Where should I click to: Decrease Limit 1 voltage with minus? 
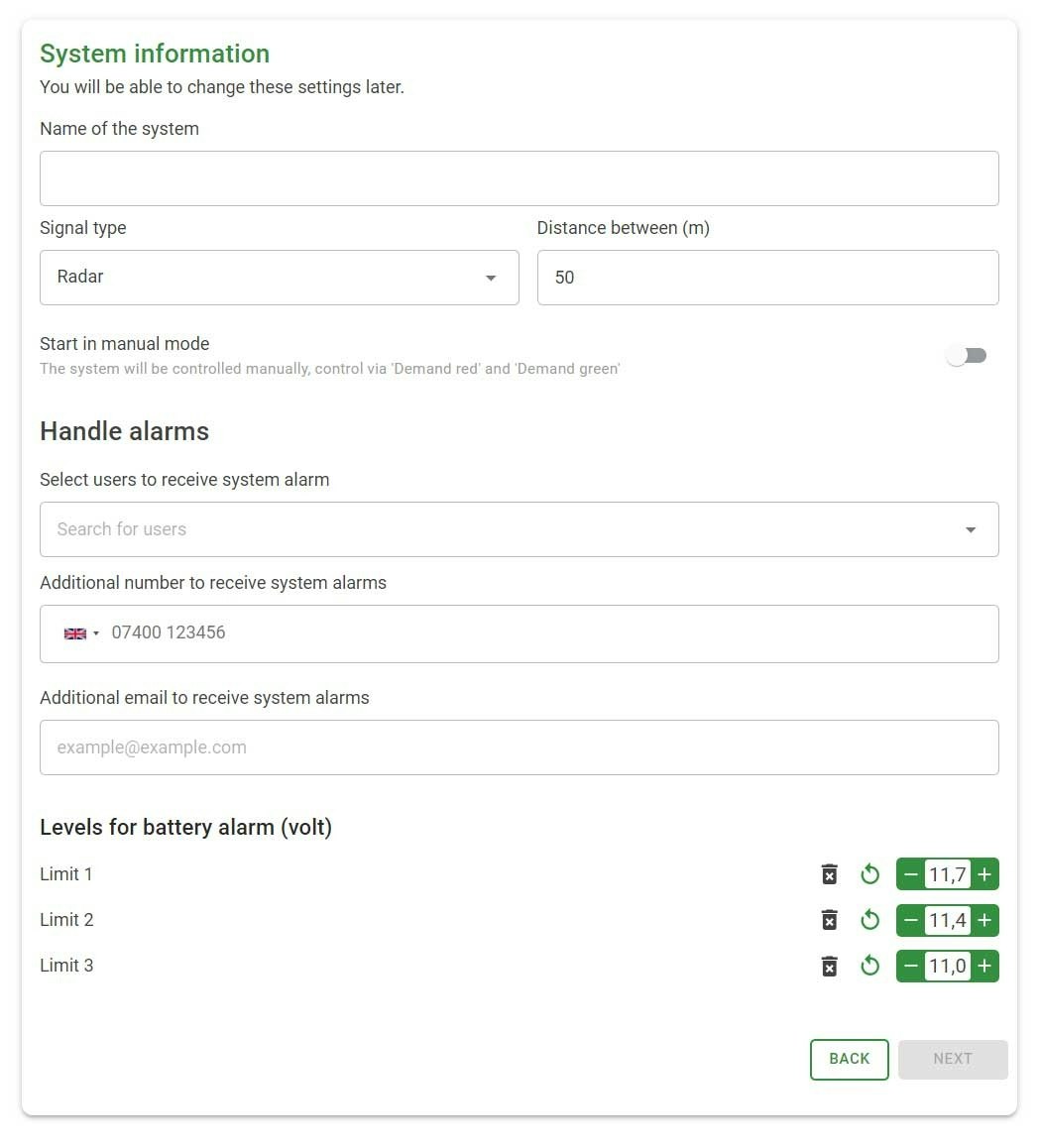coord(911,874)
